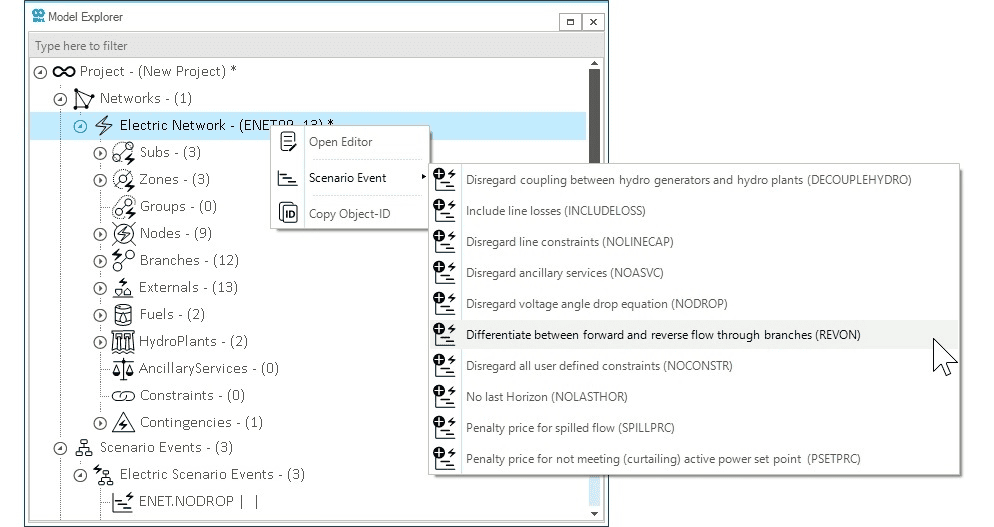The height and width of the screenshot is (527, 994).
Task: Choose Open Editor from context menu
Action: point(350,142)
